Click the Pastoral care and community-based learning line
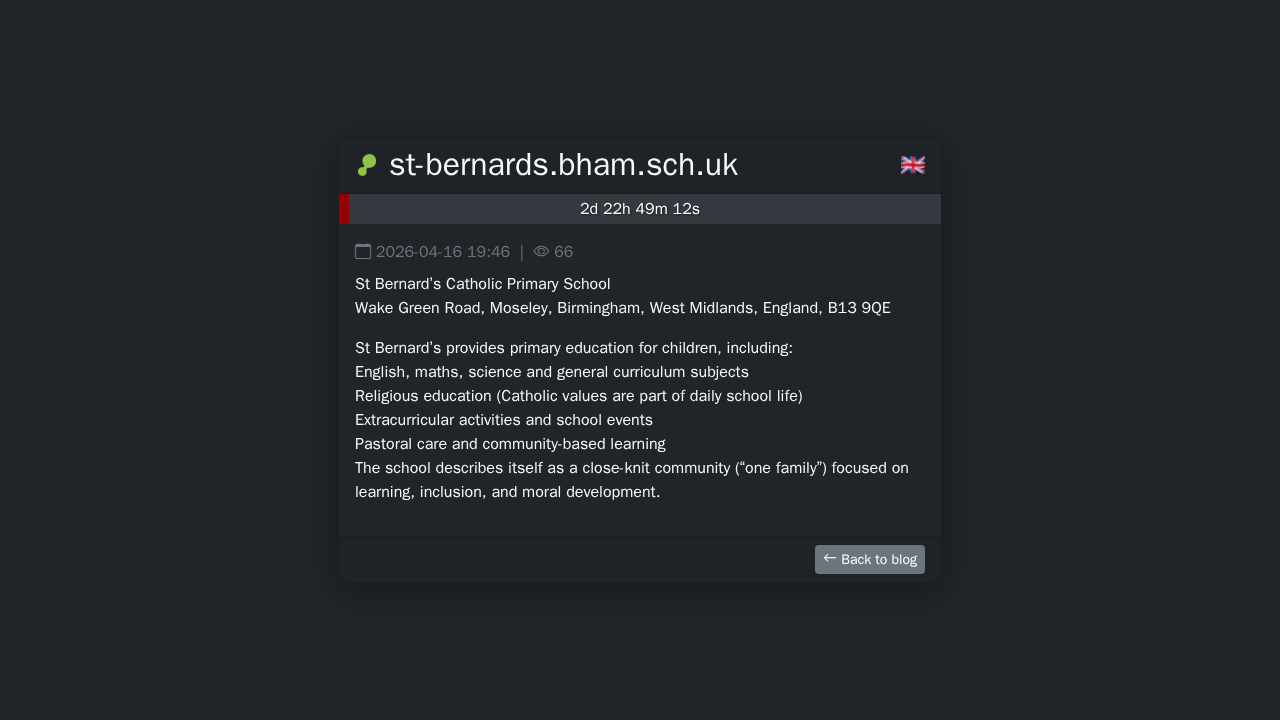 point(510,444)
